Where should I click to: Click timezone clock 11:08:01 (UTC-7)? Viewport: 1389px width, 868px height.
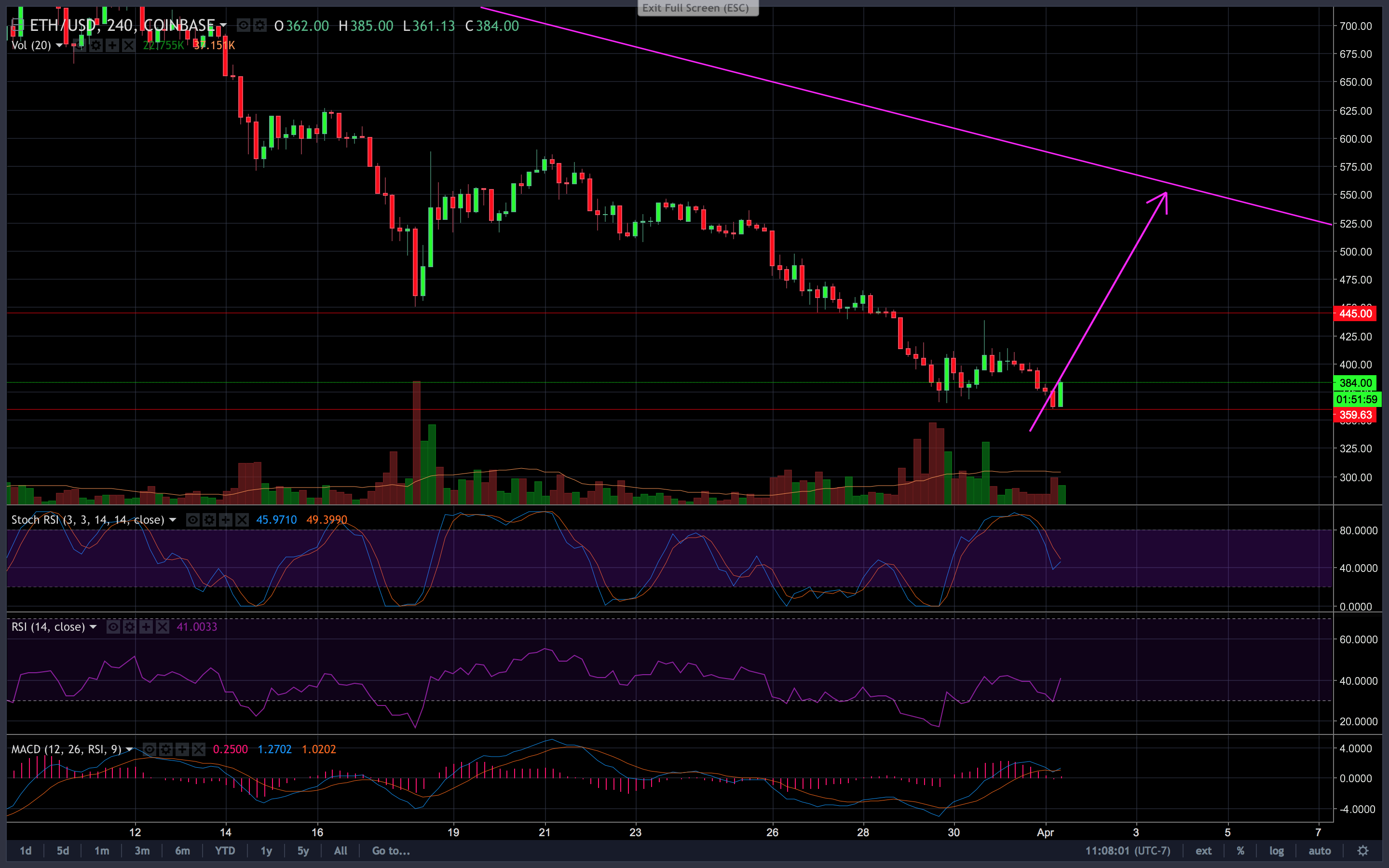[x=1127, y=851]
